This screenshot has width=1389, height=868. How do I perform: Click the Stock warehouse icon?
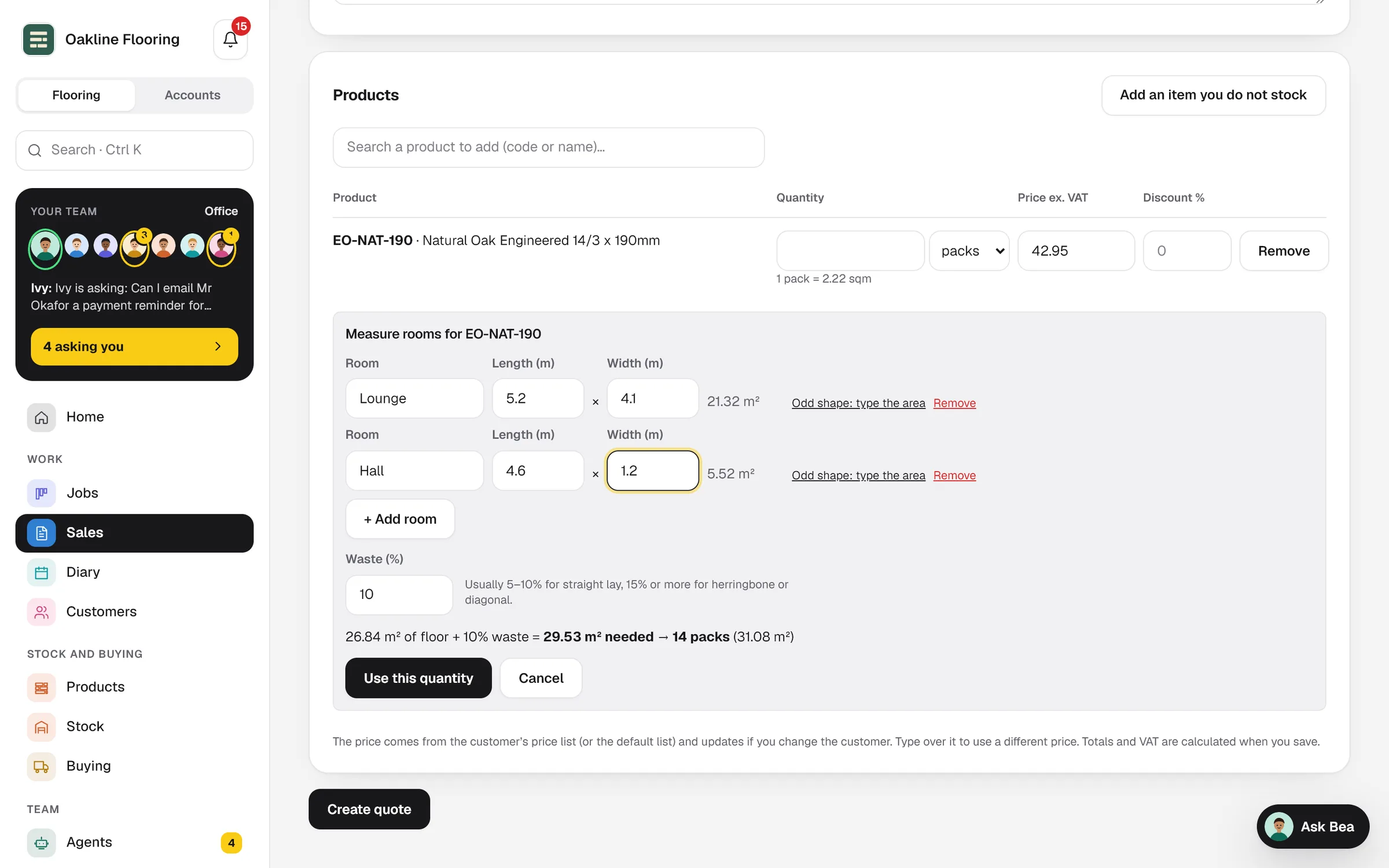coord(41,727)
